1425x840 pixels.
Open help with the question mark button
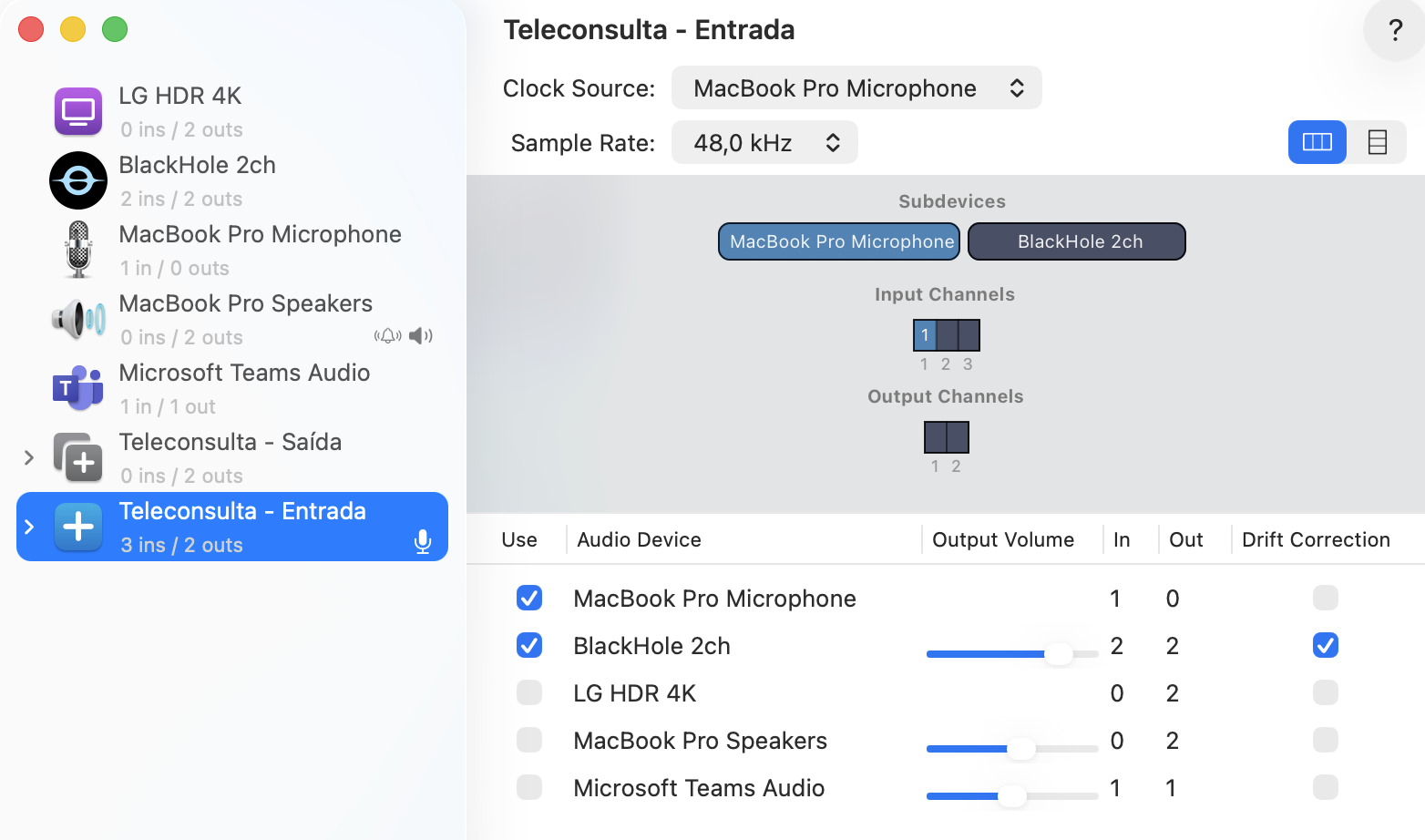pyautogui.click(x=1395, y=30)
